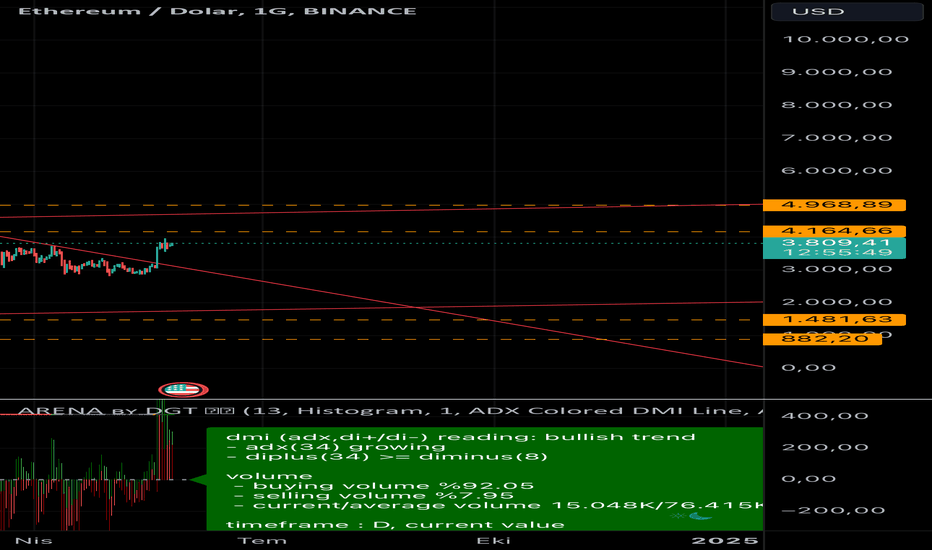Click the US flag economic event icon
Viewport: 932px width, 550px height.
point(182,390)
